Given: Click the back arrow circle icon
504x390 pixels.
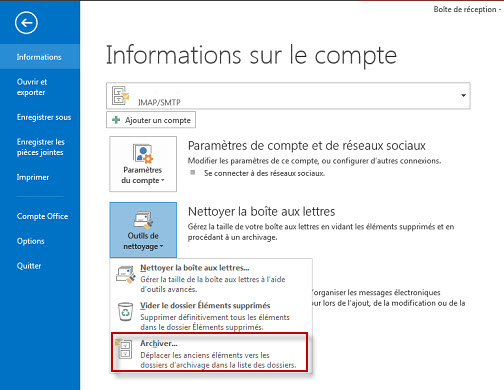Looking at the screenshot, I should coord(26,23).
